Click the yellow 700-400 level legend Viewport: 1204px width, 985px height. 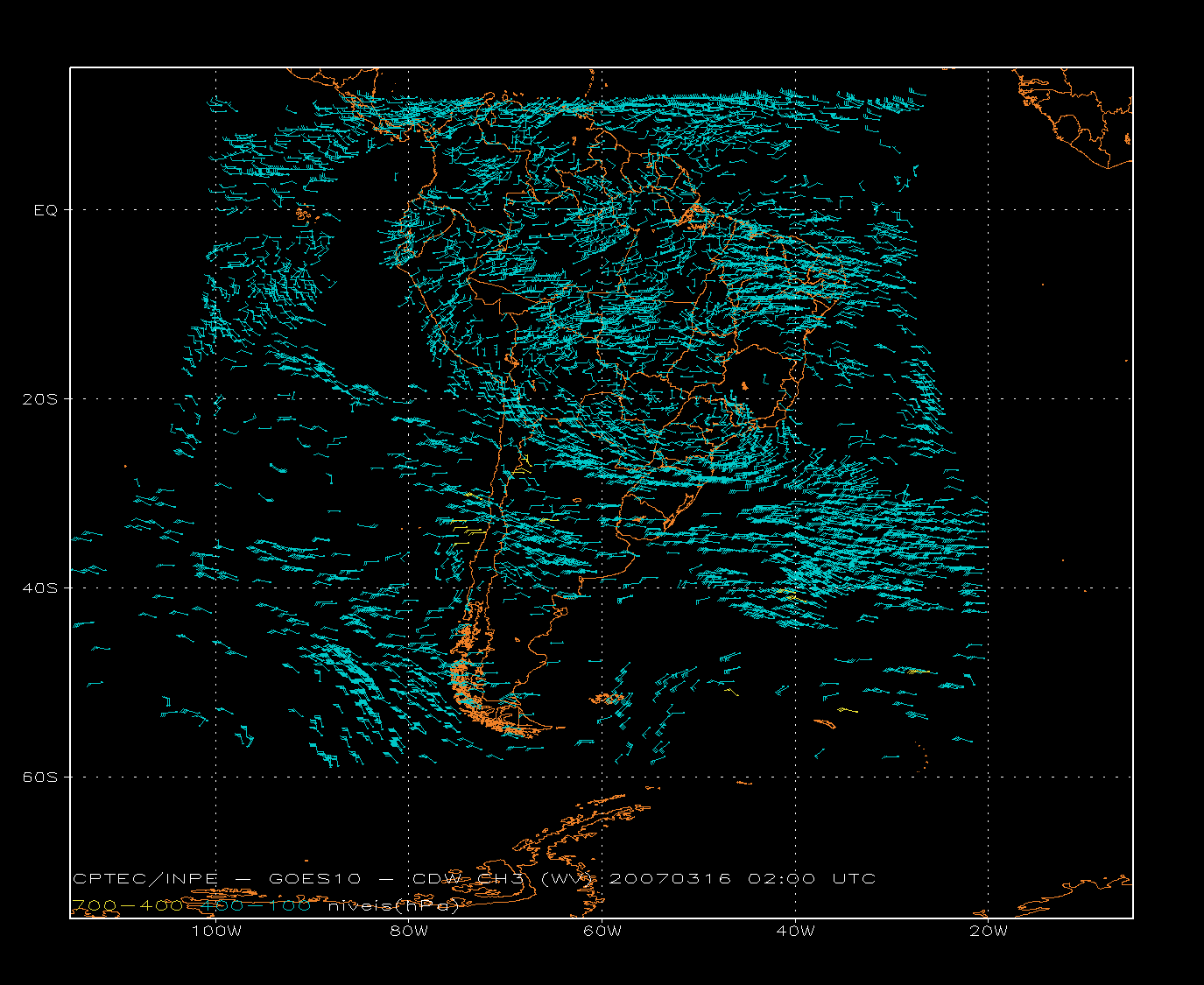[x=127, y=905]
